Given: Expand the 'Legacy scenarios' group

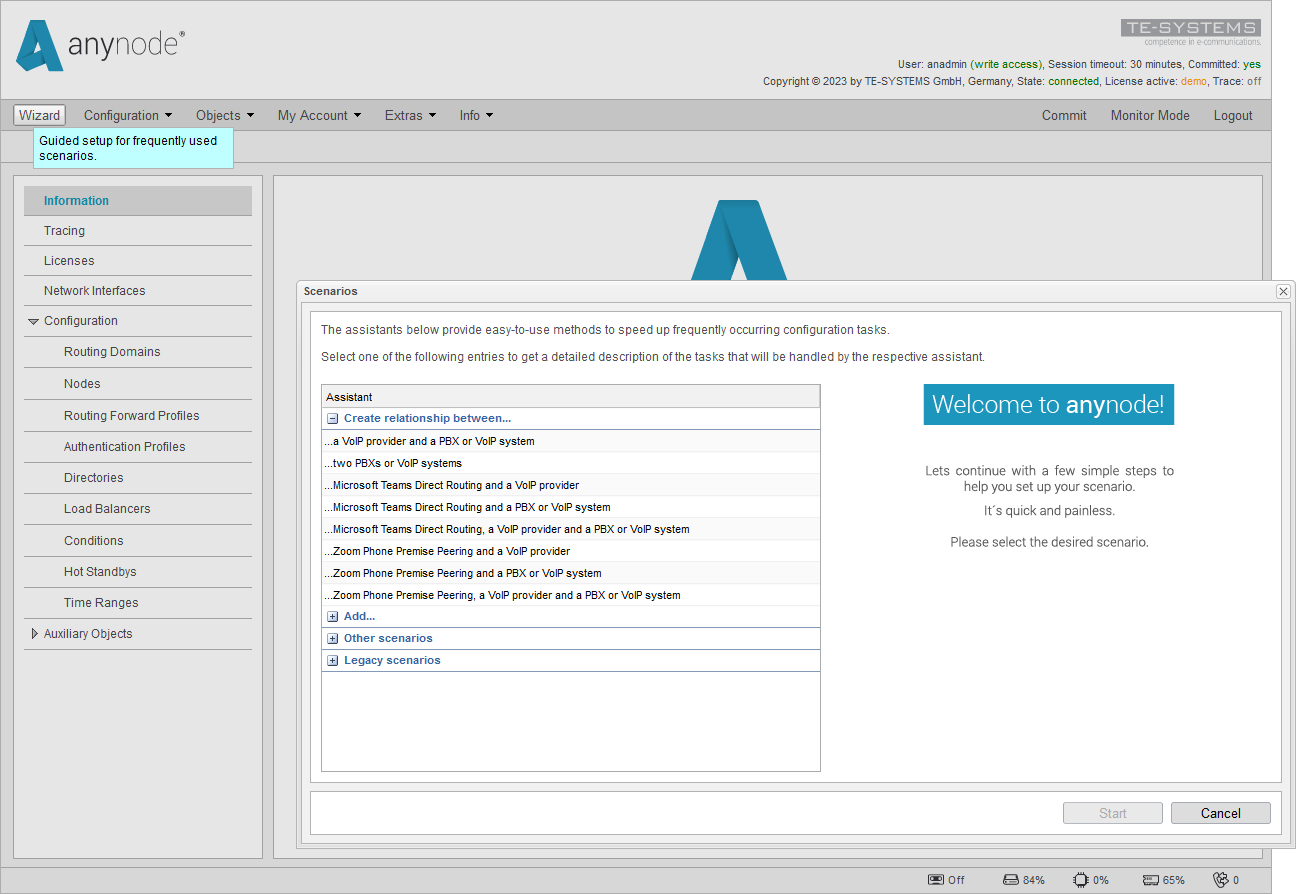Looking at the screenshot, I should point(333,661).
